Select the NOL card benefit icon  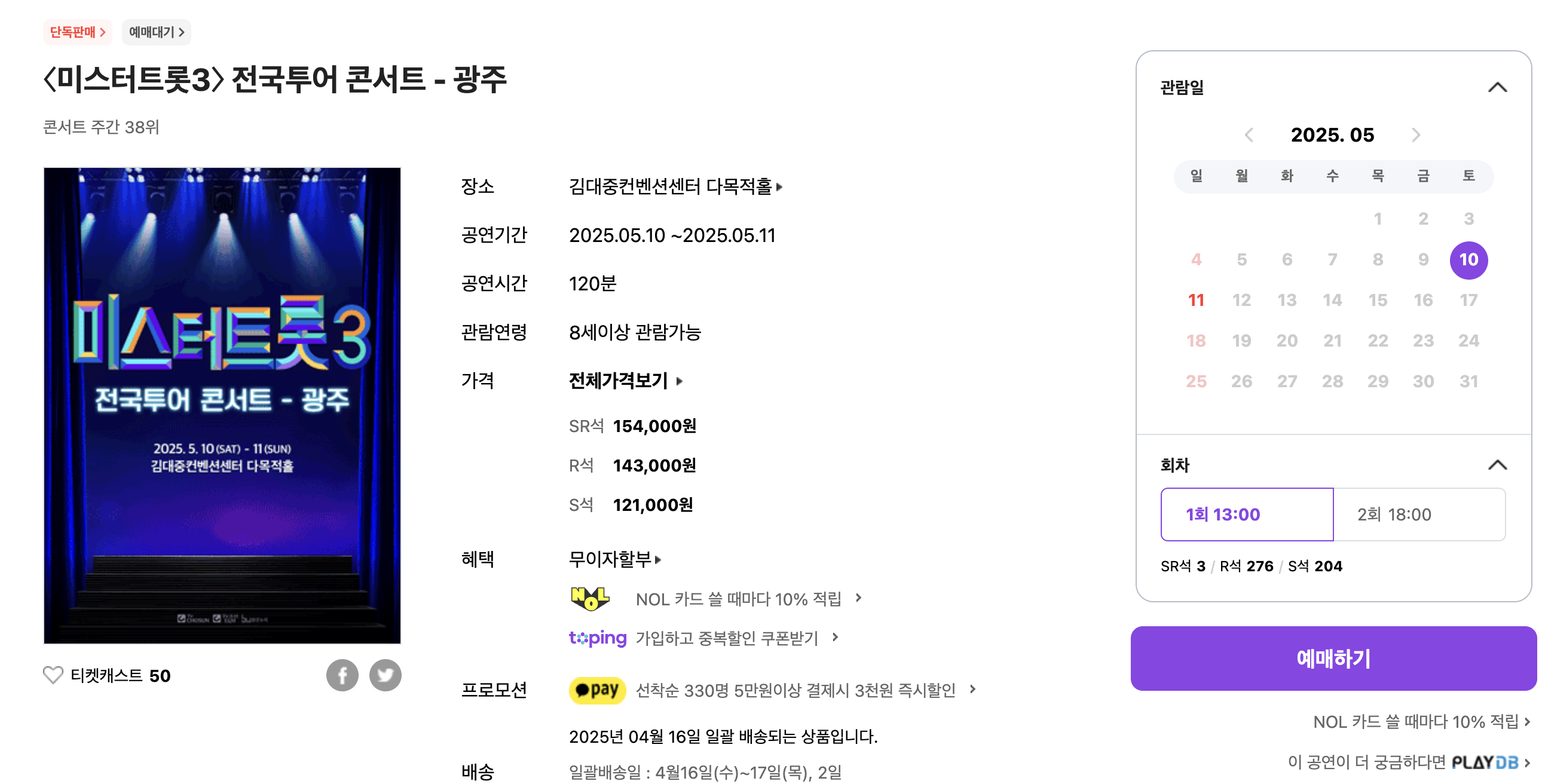[x=591, y=599]
